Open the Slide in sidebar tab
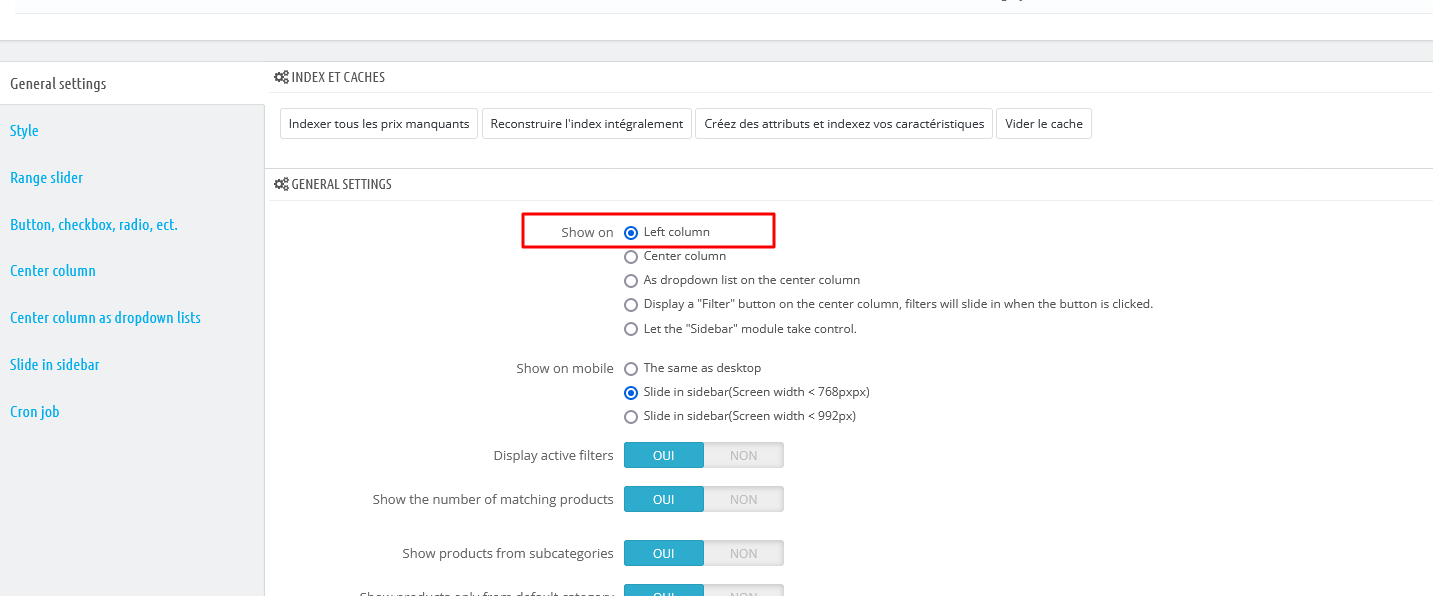Image resolution: width=1433 pixels, height=596 pixels. coord(55,365)
